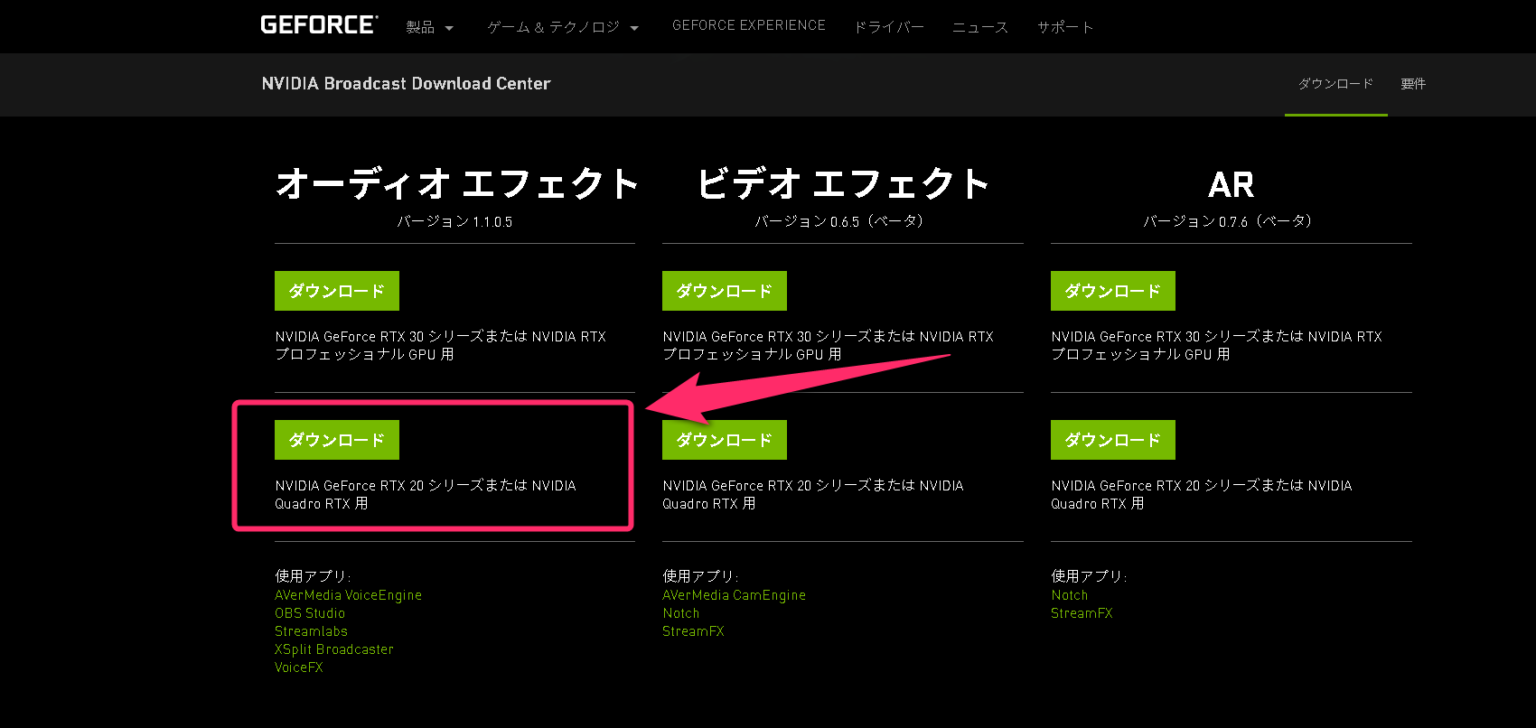Open the VoiceFX link

299,667
